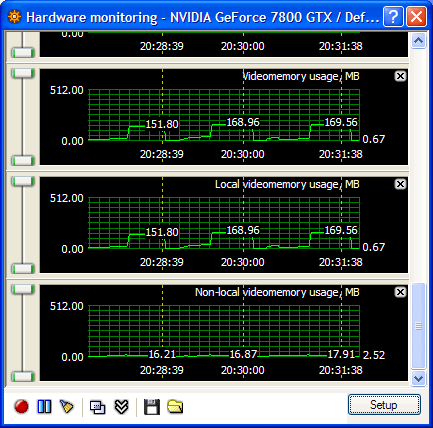Image resolution: width=433 pixels, height=428 pixels.
Task: Click the scrollbar down arrow
Action: (x=418, y=378)
